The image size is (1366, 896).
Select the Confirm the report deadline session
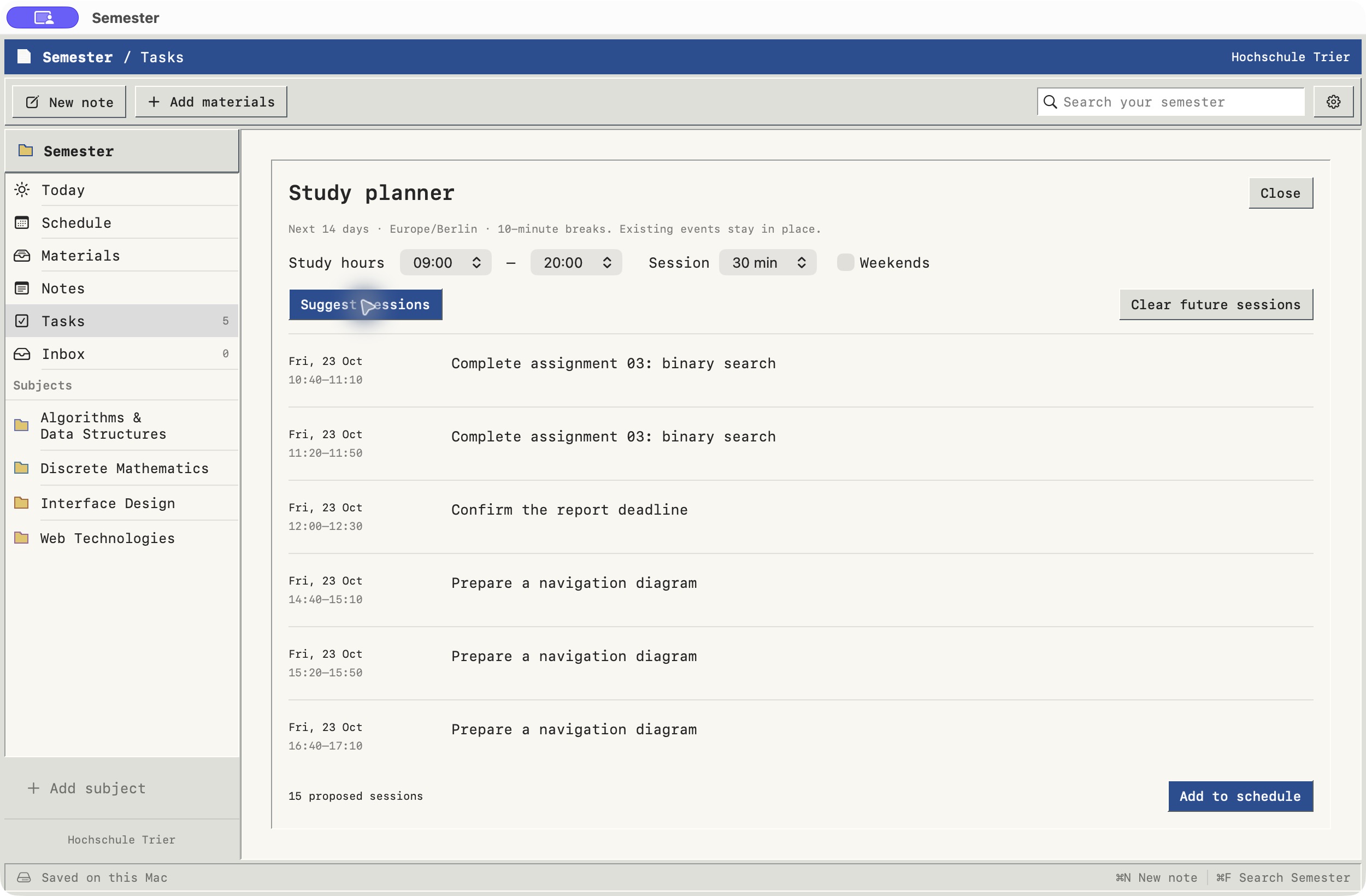pos(800,517)
